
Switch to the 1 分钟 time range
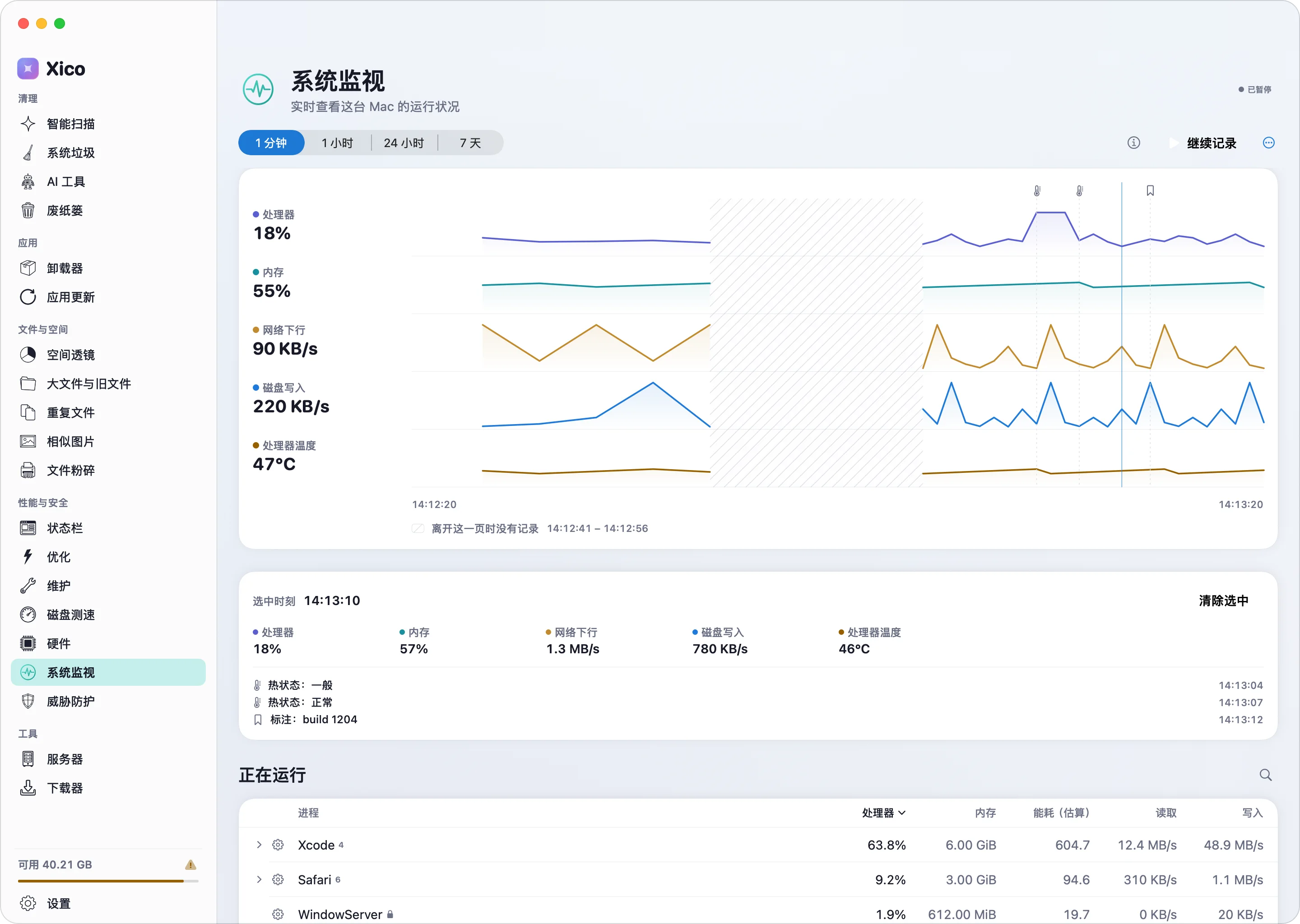(x=271, y=143)
